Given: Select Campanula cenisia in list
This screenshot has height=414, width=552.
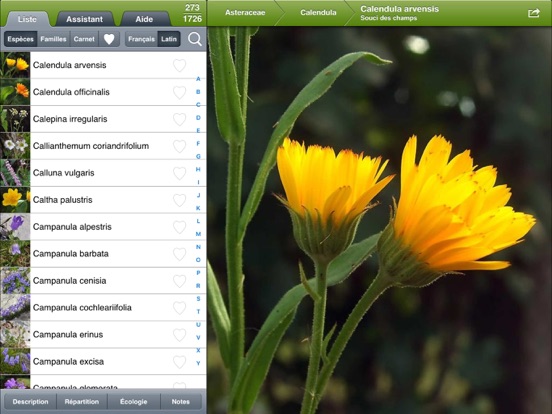Looking at the screenshot, I should (103, 281).
